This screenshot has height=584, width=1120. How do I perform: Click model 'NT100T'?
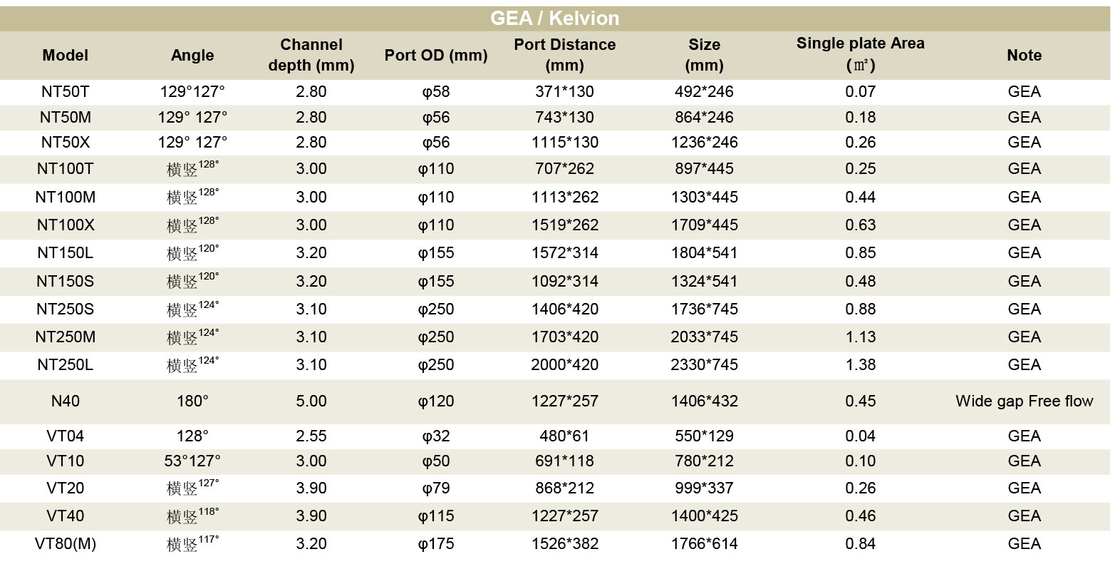tap(65, 168)
